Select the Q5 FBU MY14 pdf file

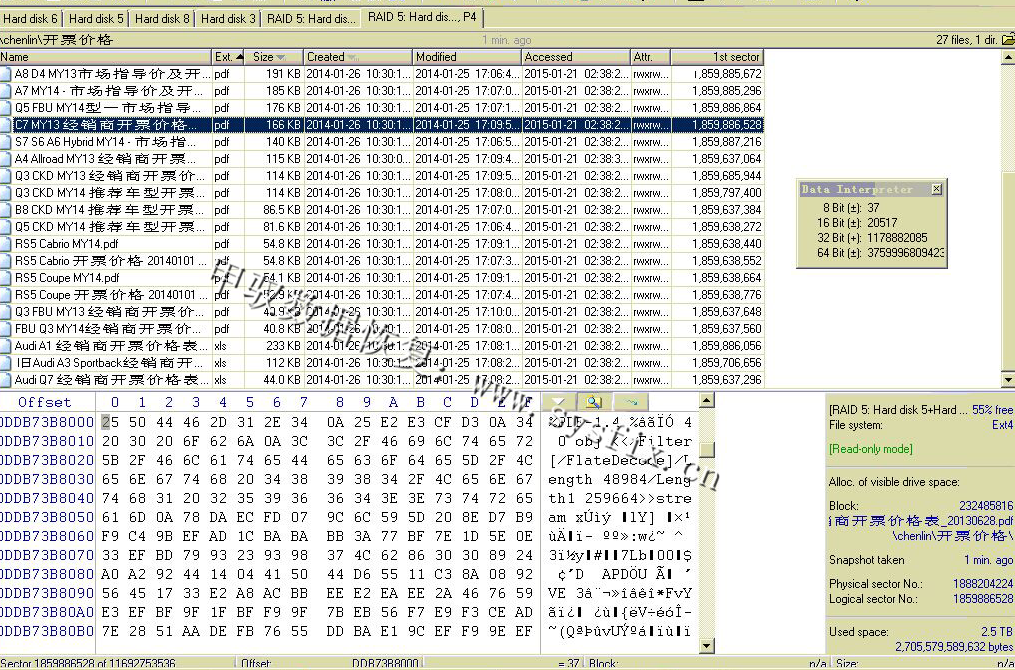click(382, 107)
